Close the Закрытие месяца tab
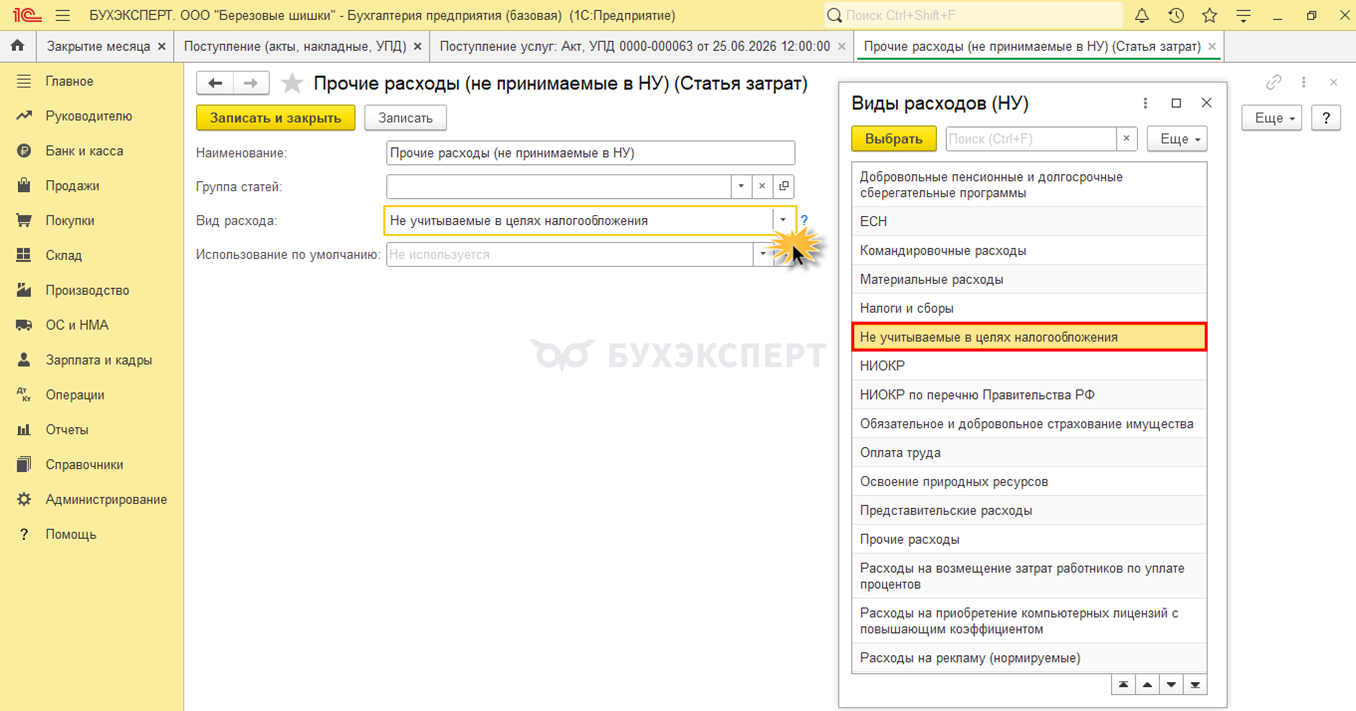This screenshot has height=711, width=1356. pos(162,47)
